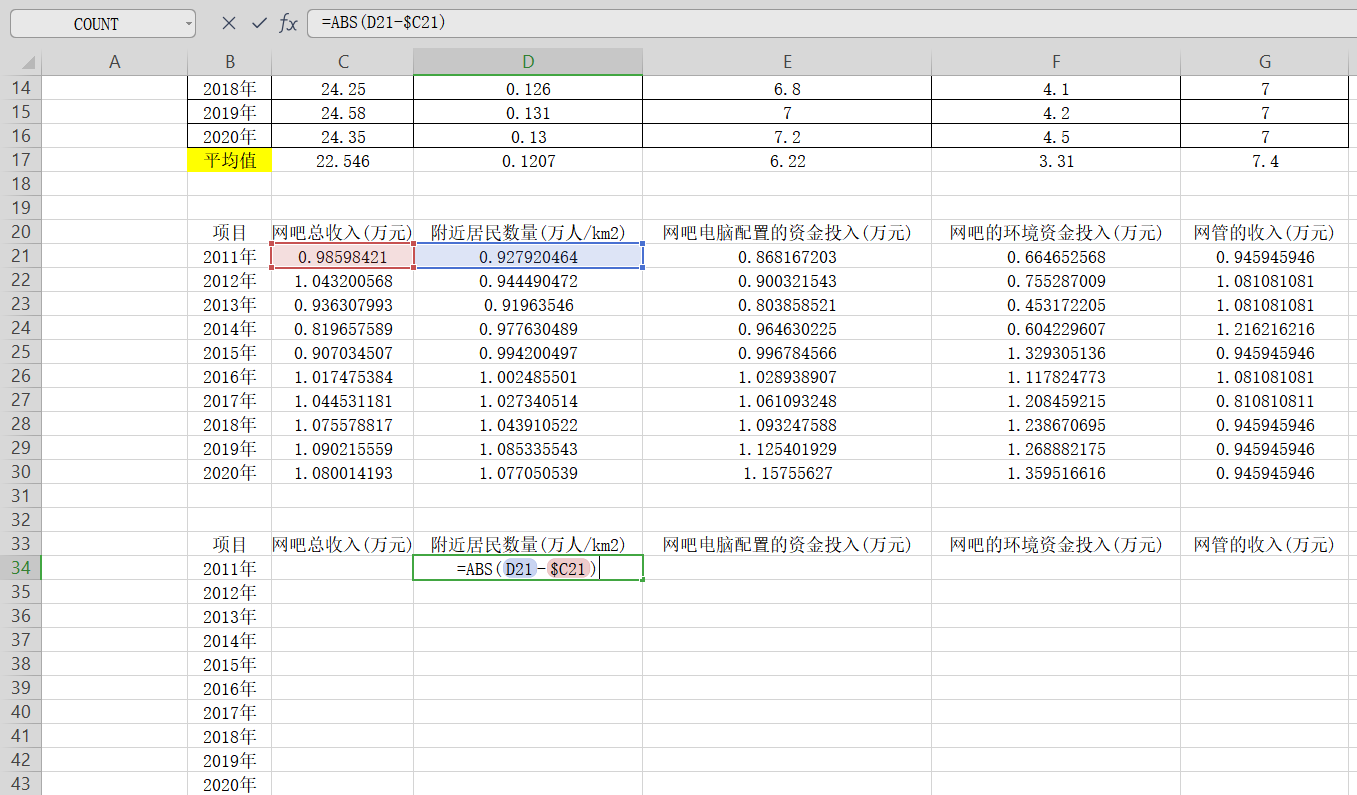Click 2016年 label in row 39

coord(229,688)
